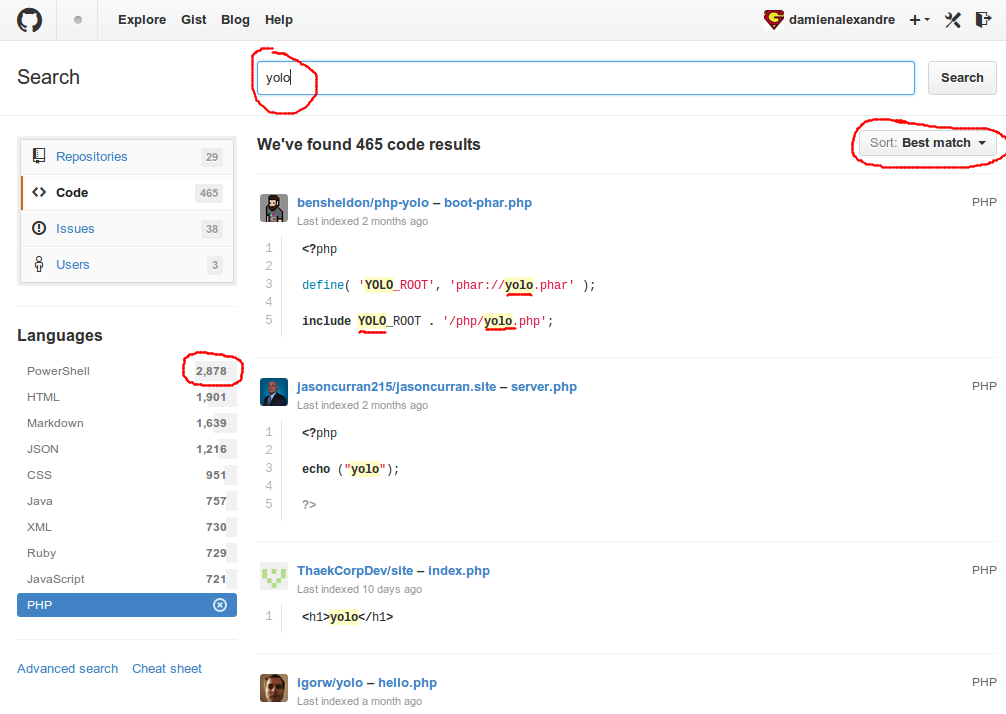Open ThaekCorpDev identicon avatar

coord(274,576)
